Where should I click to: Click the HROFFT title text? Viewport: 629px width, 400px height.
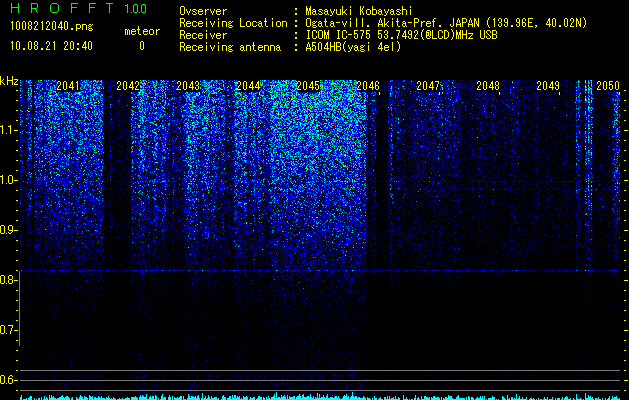coord(62,8)
